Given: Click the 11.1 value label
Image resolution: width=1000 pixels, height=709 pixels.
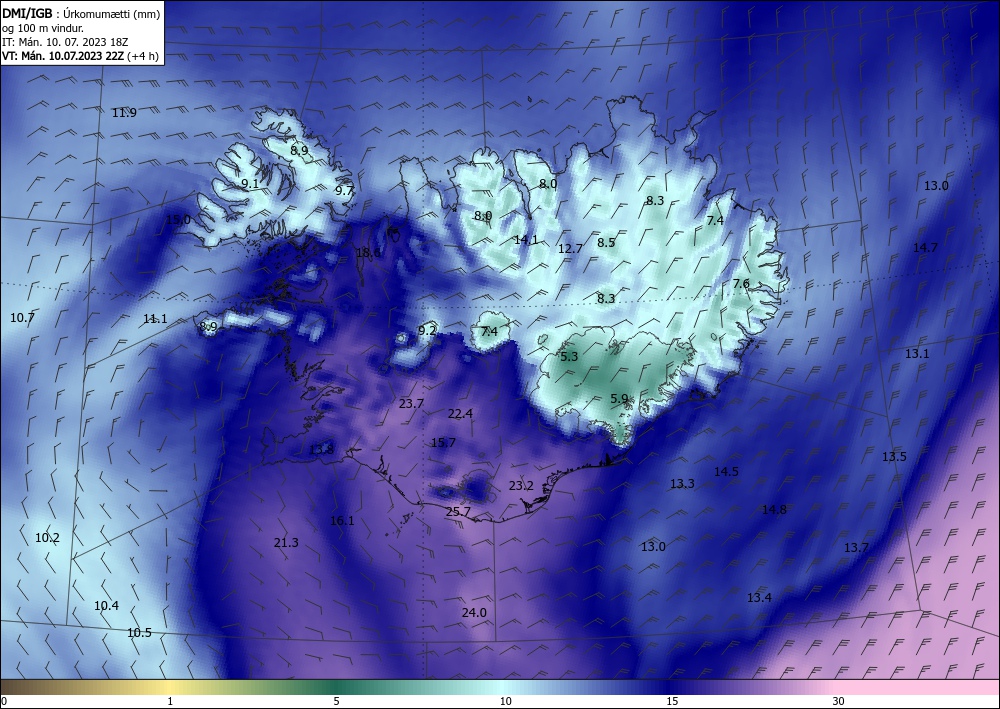Looking at the screenshot, I should point(155,319).
